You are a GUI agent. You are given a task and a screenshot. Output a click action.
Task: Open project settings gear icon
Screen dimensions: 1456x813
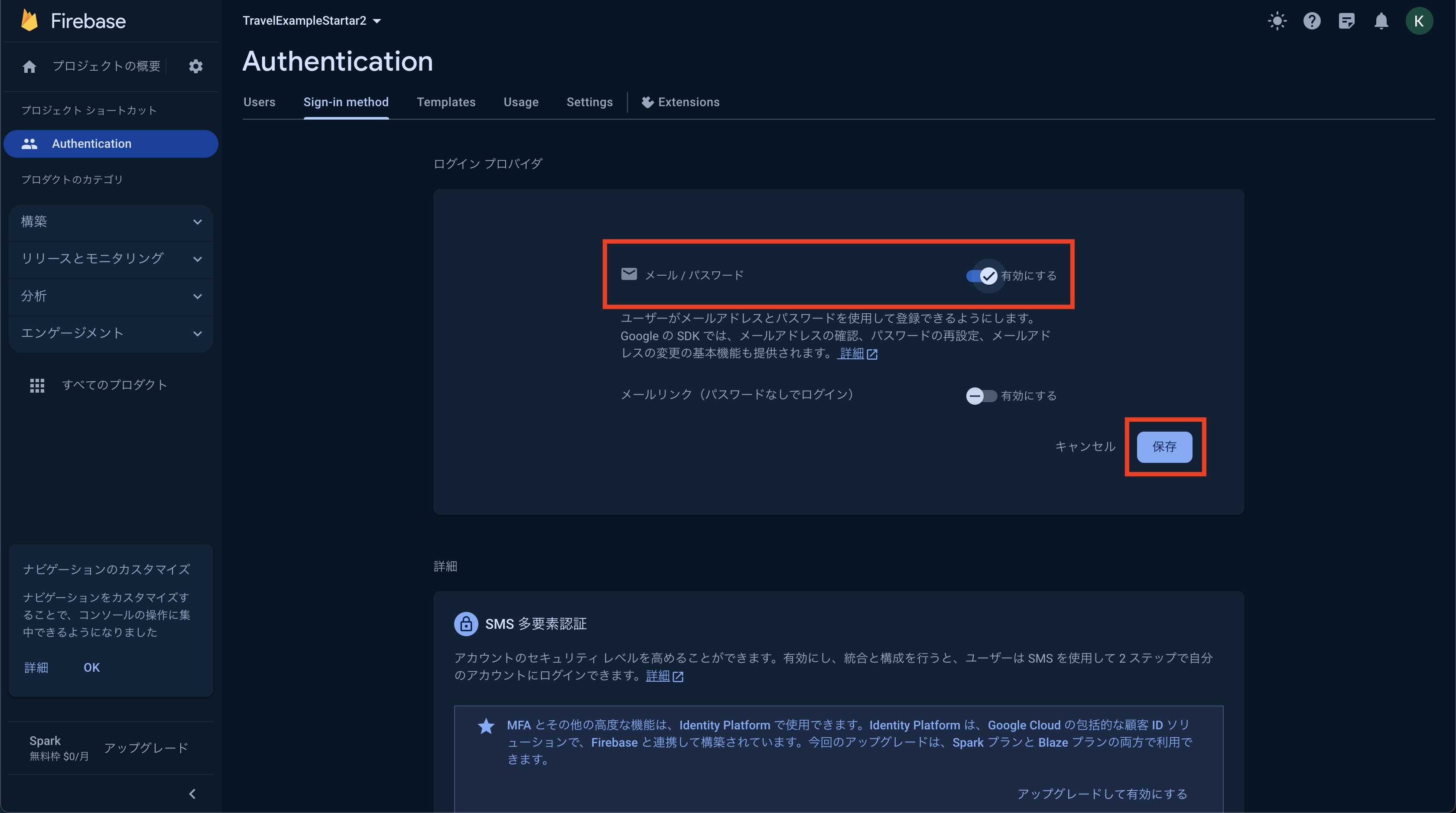195,66
